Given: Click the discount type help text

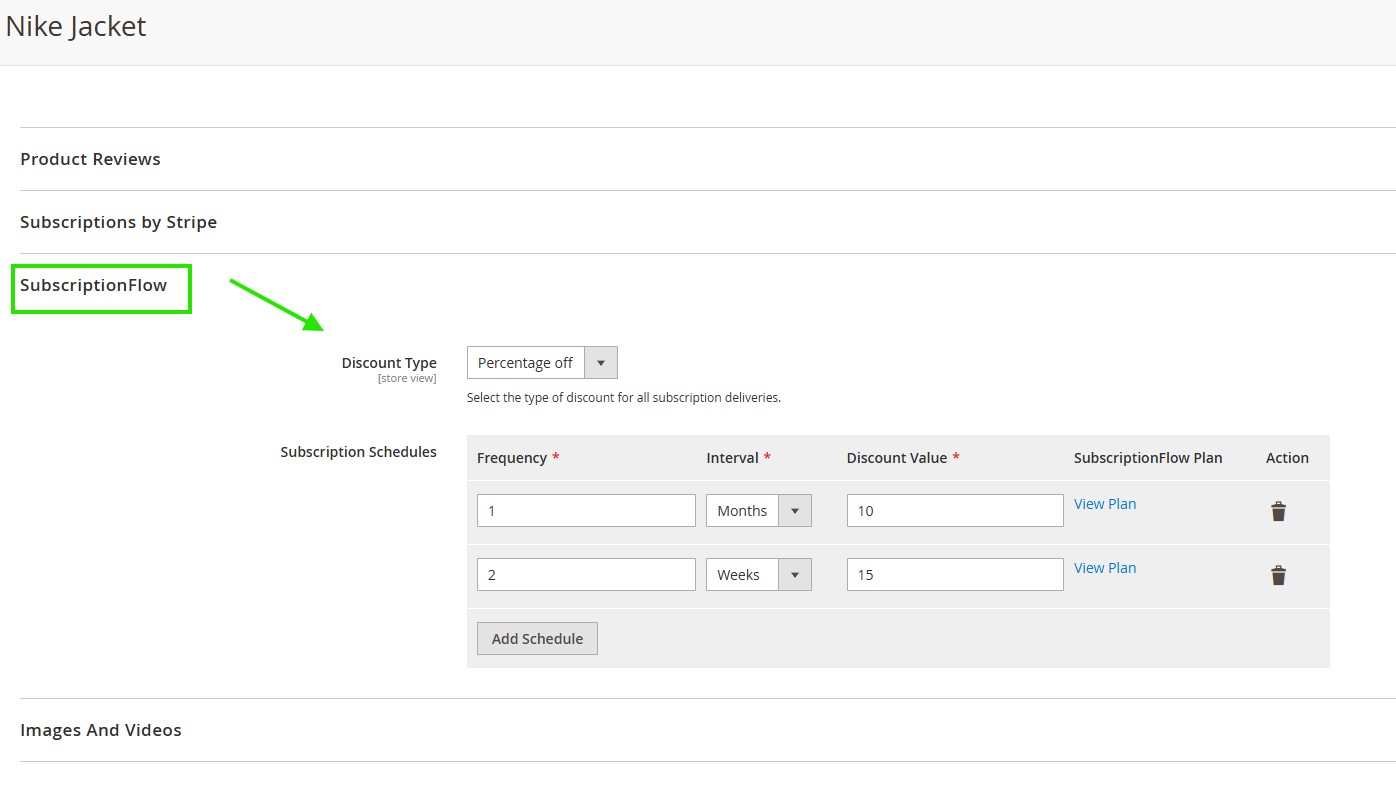Looking at the screenshot, I should [x=624, y=398].
